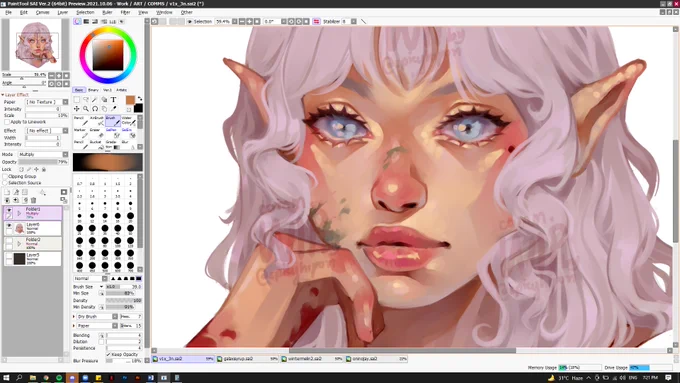Hide Folder1 with its eye icon
680x383 pixels.
(x=9, y=210)
